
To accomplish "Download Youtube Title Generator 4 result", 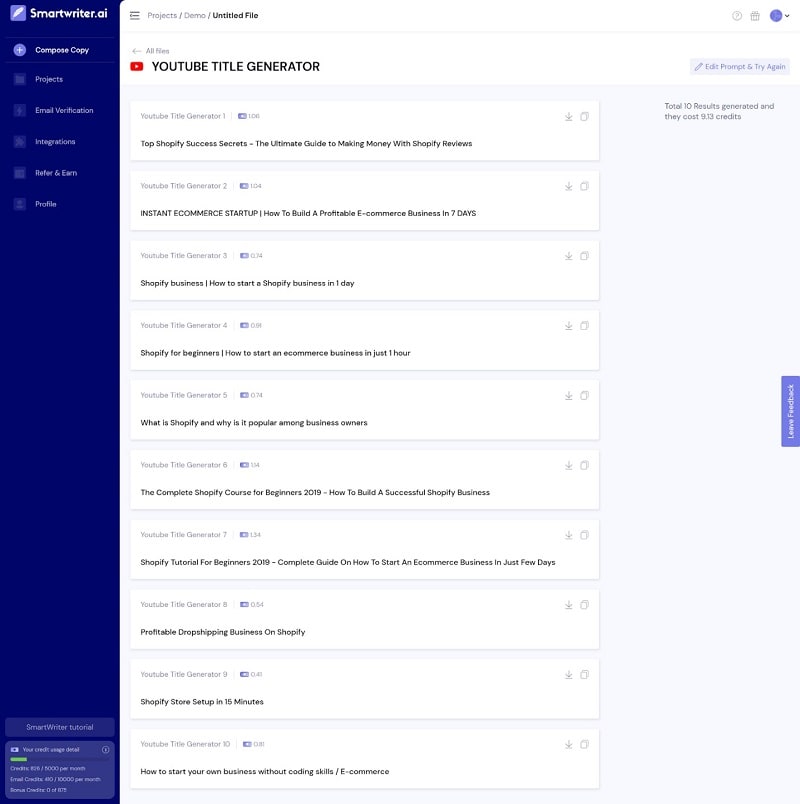I will pyautogui.click(x=569, y=326).
